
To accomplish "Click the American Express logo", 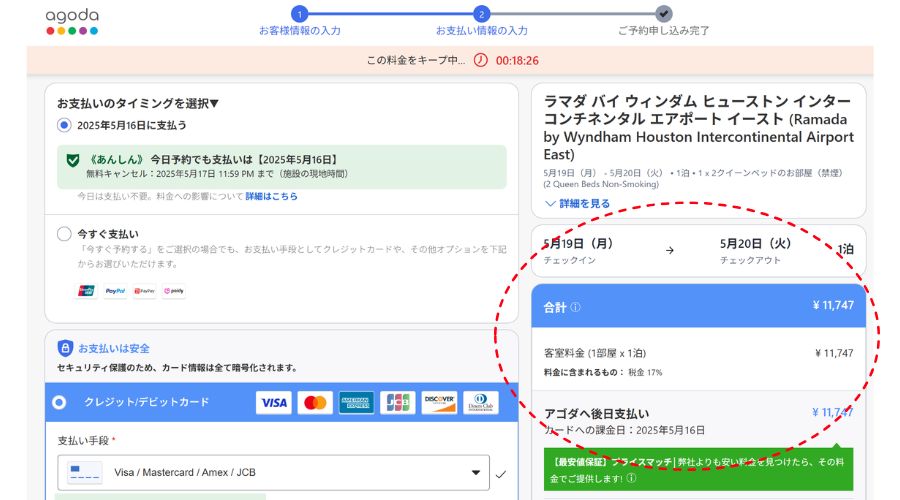I will point(356,403).
